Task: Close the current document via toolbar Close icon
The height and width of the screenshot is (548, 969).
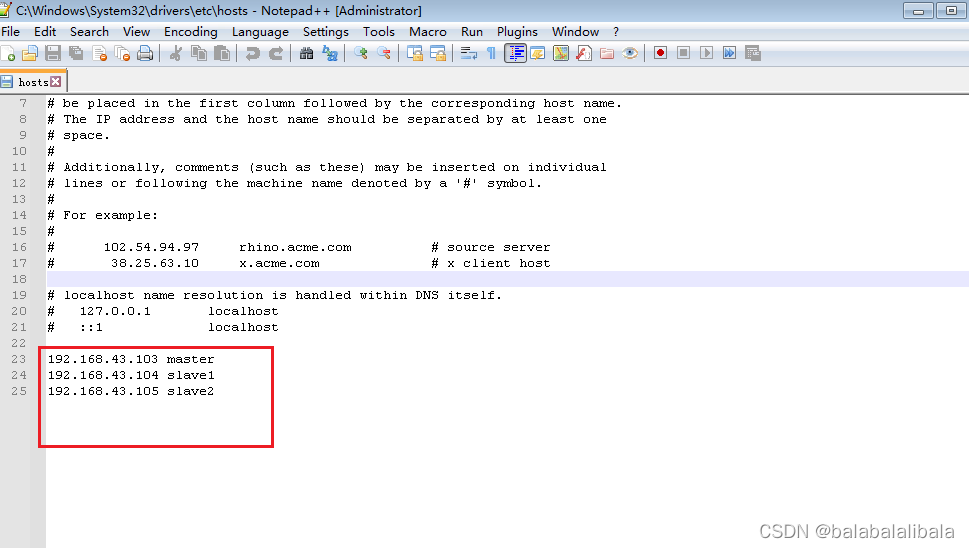Action: pos(99,54)
